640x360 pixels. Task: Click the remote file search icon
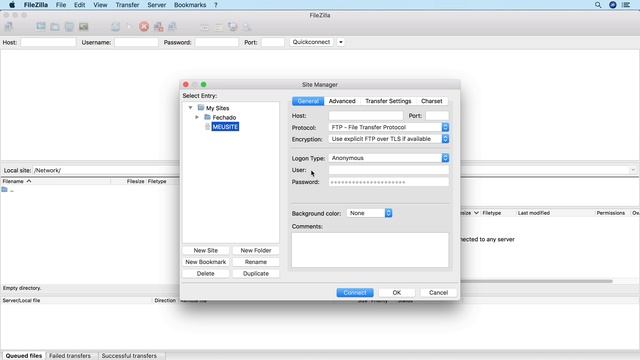click(247, 27)
